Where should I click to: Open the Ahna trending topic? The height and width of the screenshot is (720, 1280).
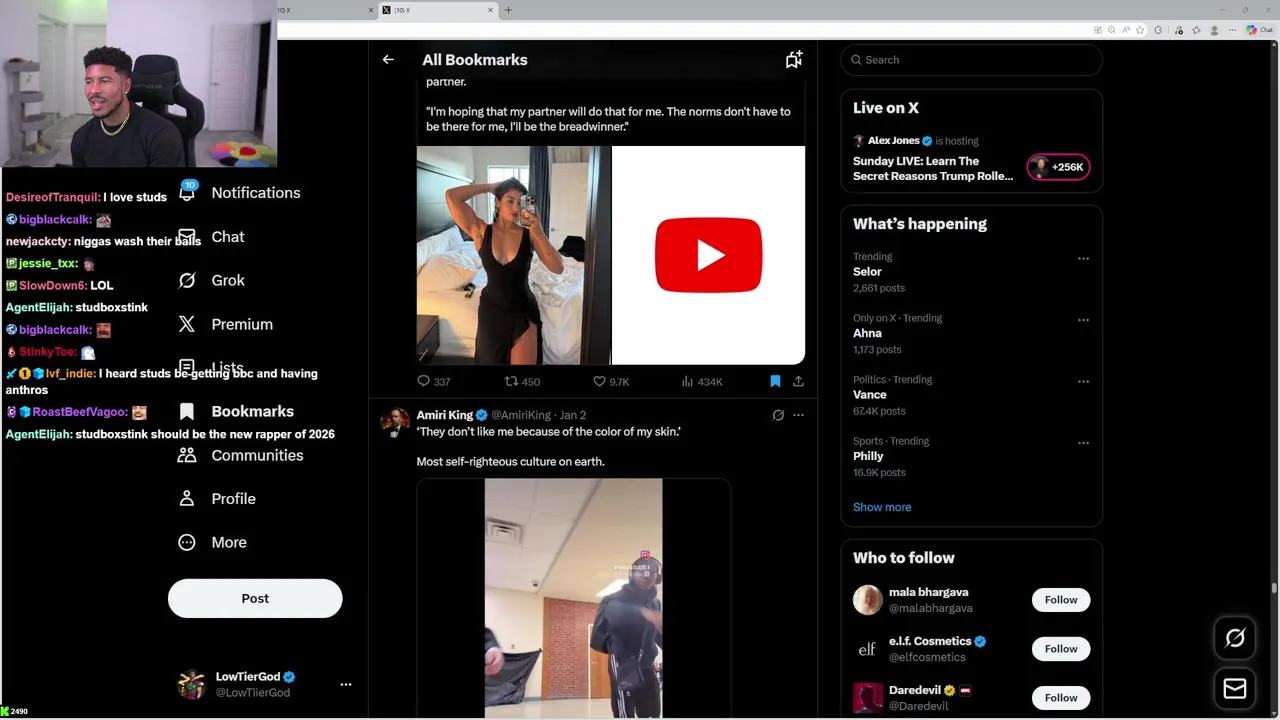[867, 333]
